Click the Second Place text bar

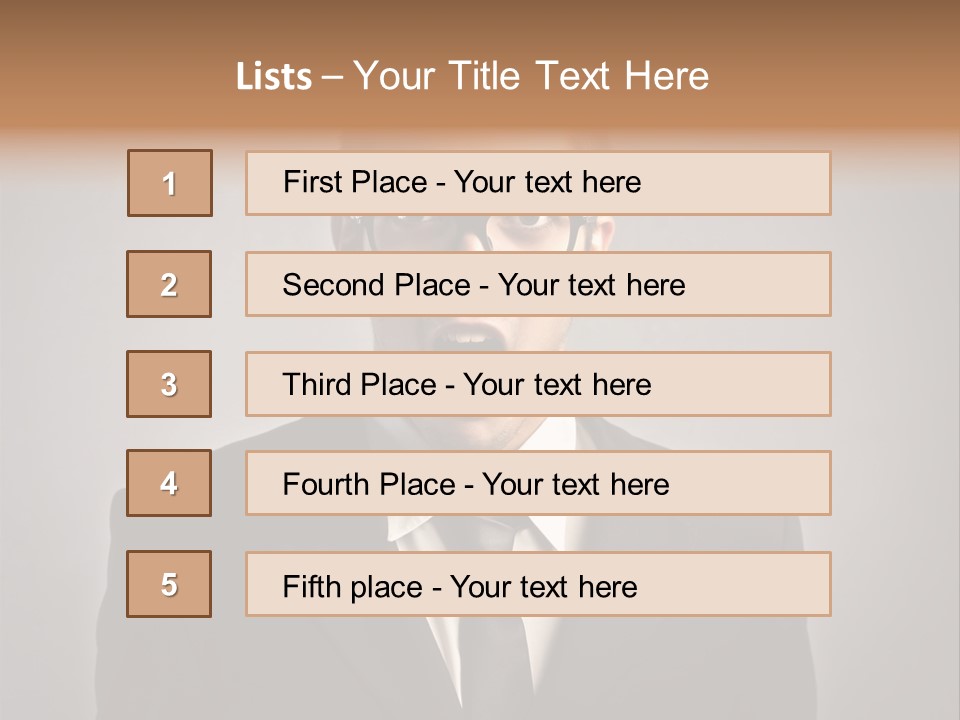(538, 284)
